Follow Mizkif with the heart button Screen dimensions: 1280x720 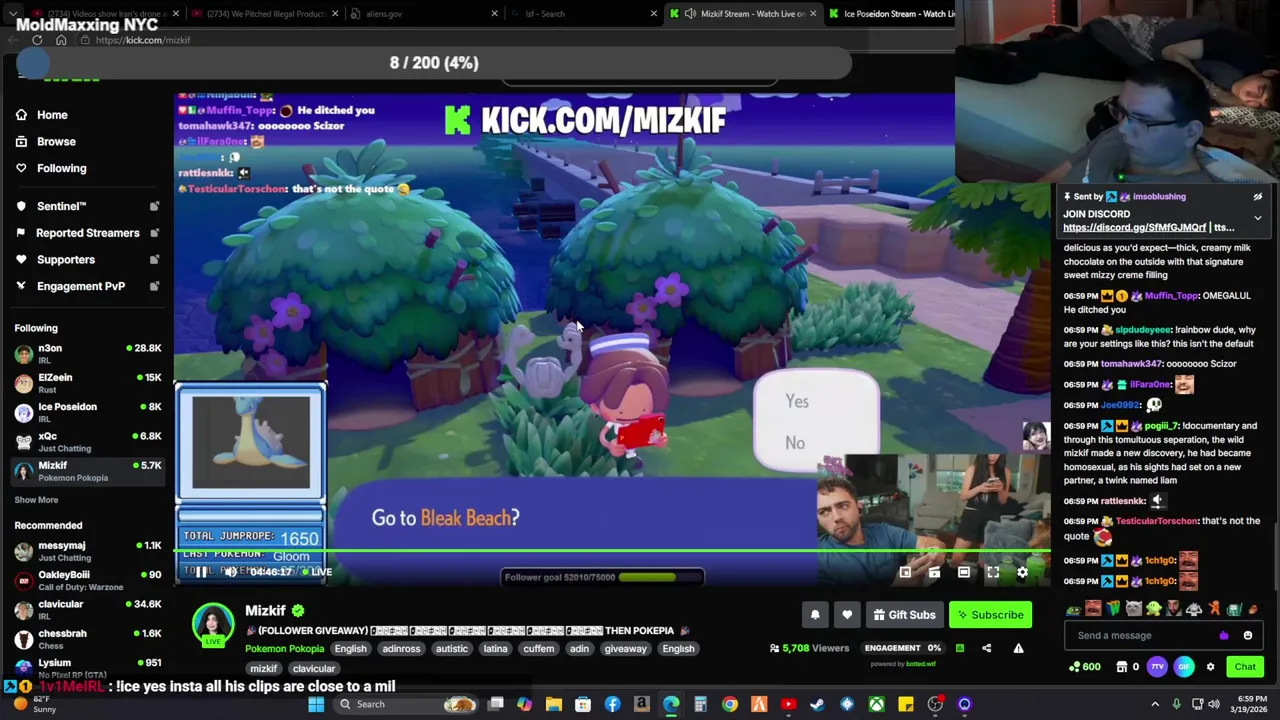point(847,615)
